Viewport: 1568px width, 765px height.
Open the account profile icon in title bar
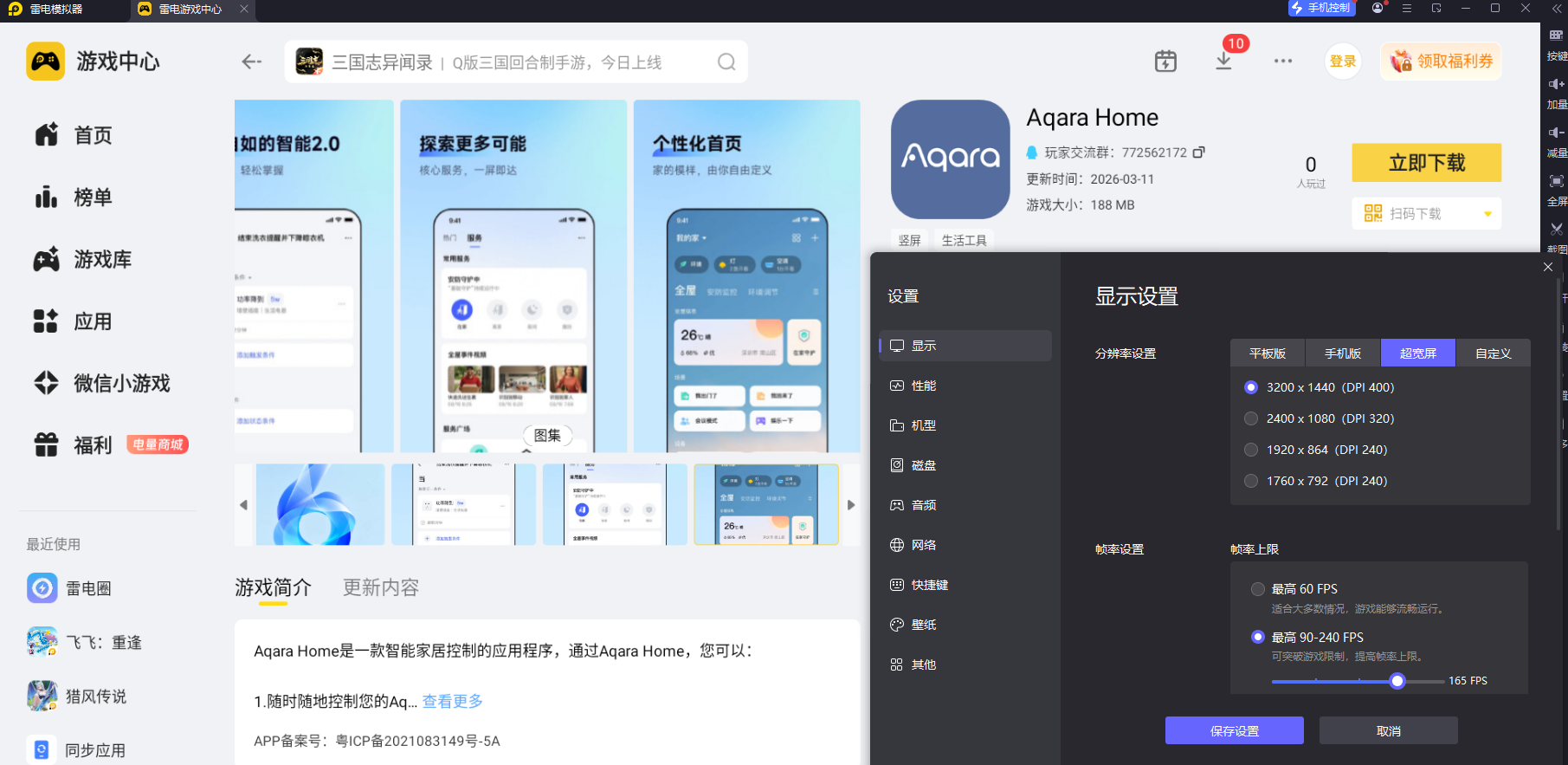tap(1378, 8)
